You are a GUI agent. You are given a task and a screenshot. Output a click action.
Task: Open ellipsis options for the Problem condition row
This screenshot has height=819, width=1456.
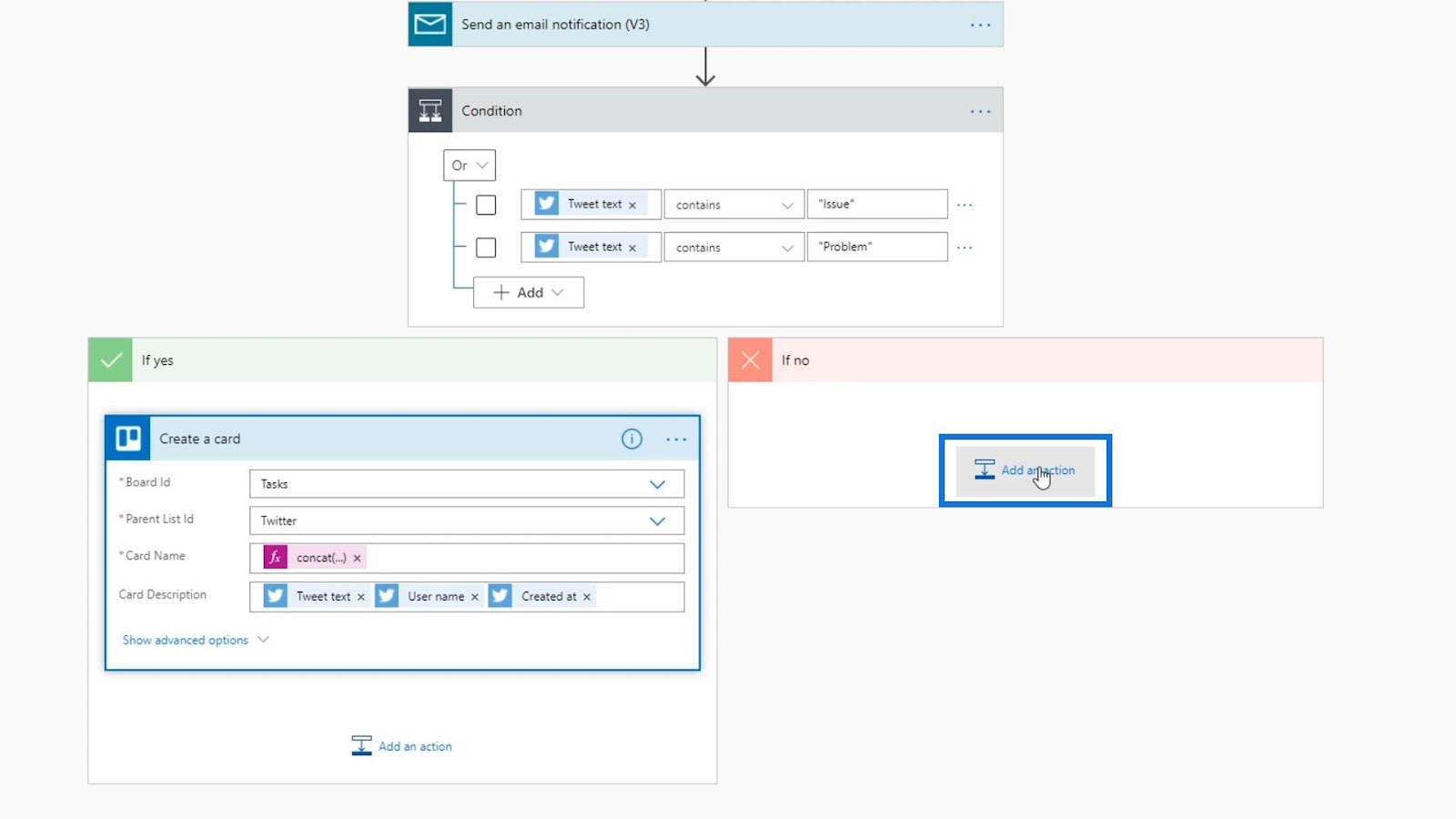(965, 248)
